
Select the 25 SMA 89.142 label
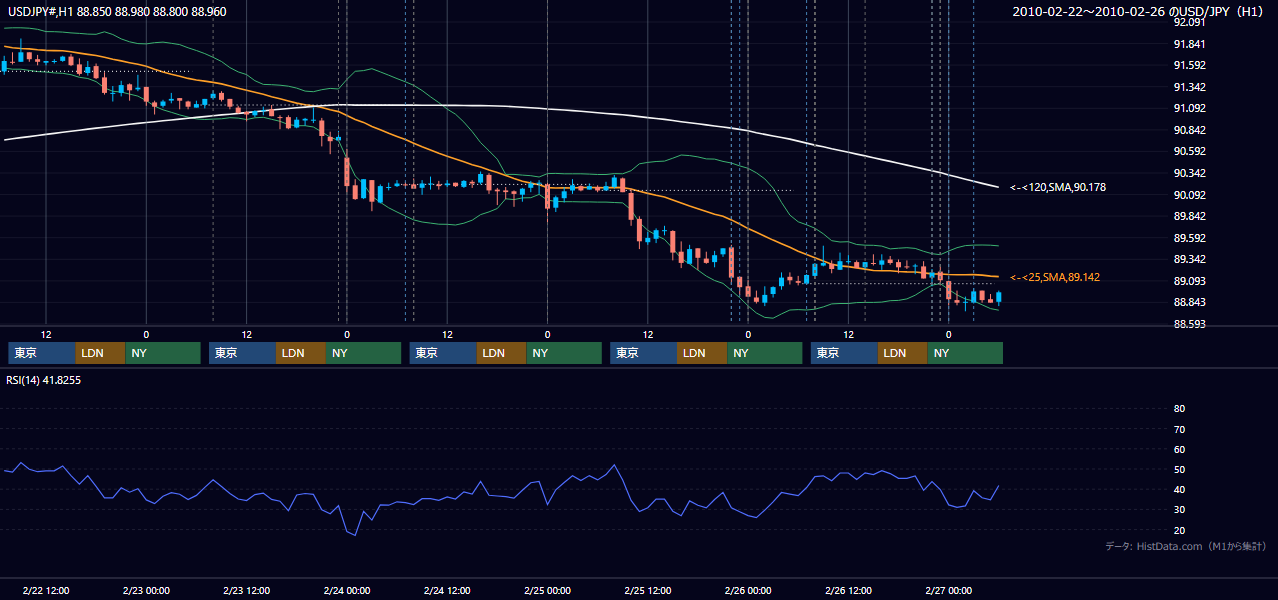coord(1055,277)
